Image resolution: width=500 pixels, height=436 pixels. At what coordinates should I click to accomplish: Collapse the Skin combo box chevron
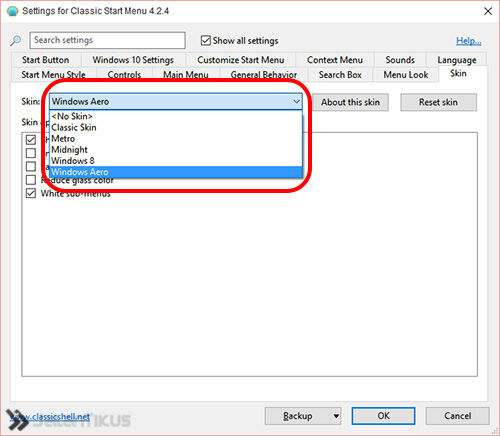[x=296, y=101]
